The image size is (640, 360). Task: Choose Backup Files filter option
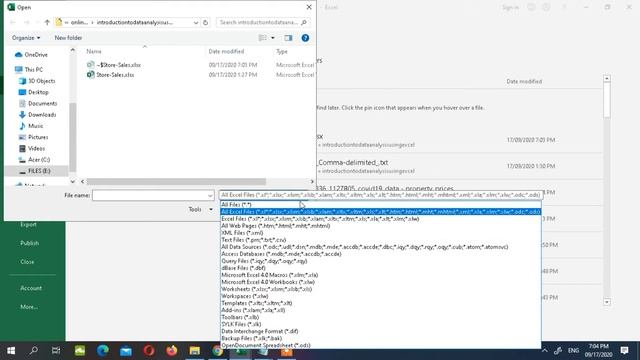[381, 338]
